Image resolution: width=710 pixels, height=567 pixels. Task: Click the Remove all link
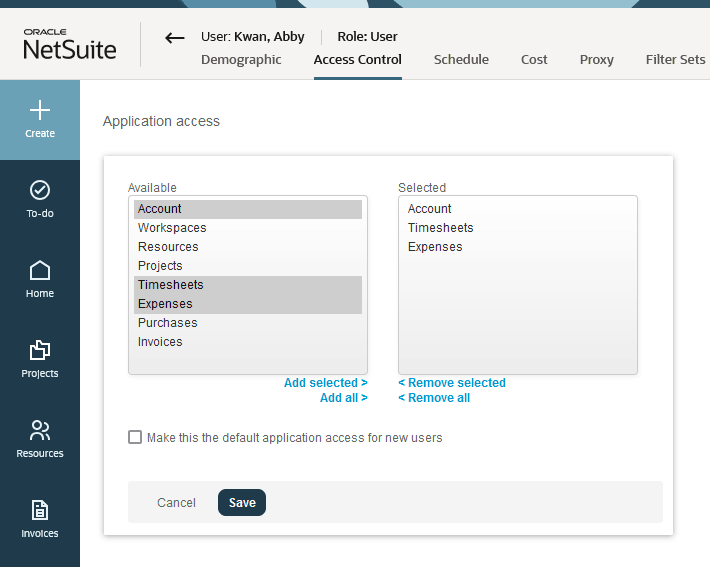click(434, 398)
